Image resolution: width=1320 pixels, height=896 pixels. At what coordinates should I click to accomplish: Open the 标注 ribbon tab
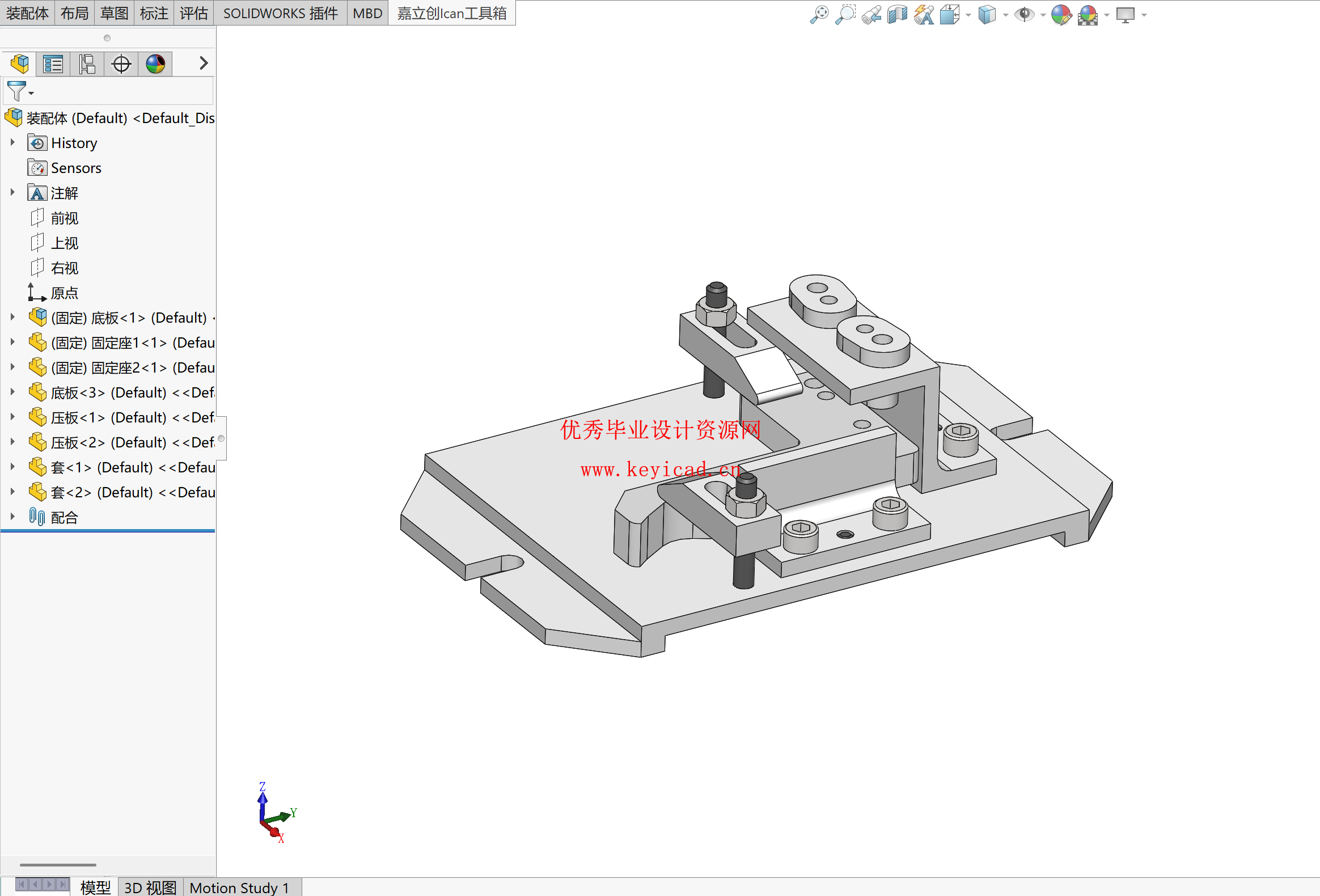154,13
